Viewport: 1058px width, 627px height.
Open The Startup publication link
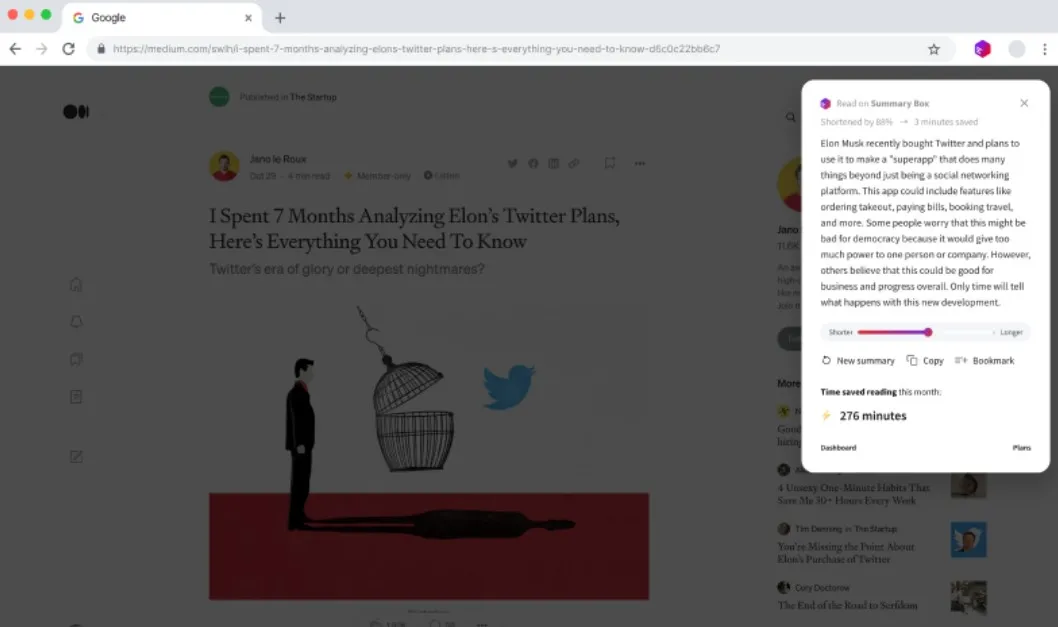click(313, 97)
